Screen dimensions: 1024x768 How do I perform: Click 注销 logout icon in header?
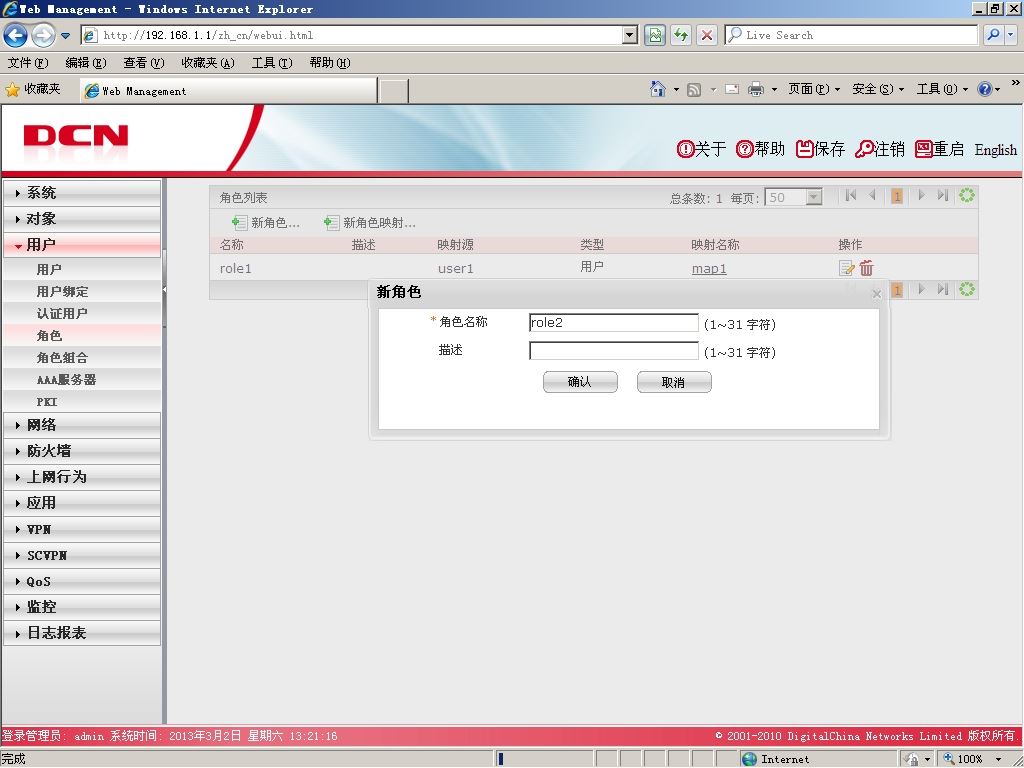coord(880,149)
